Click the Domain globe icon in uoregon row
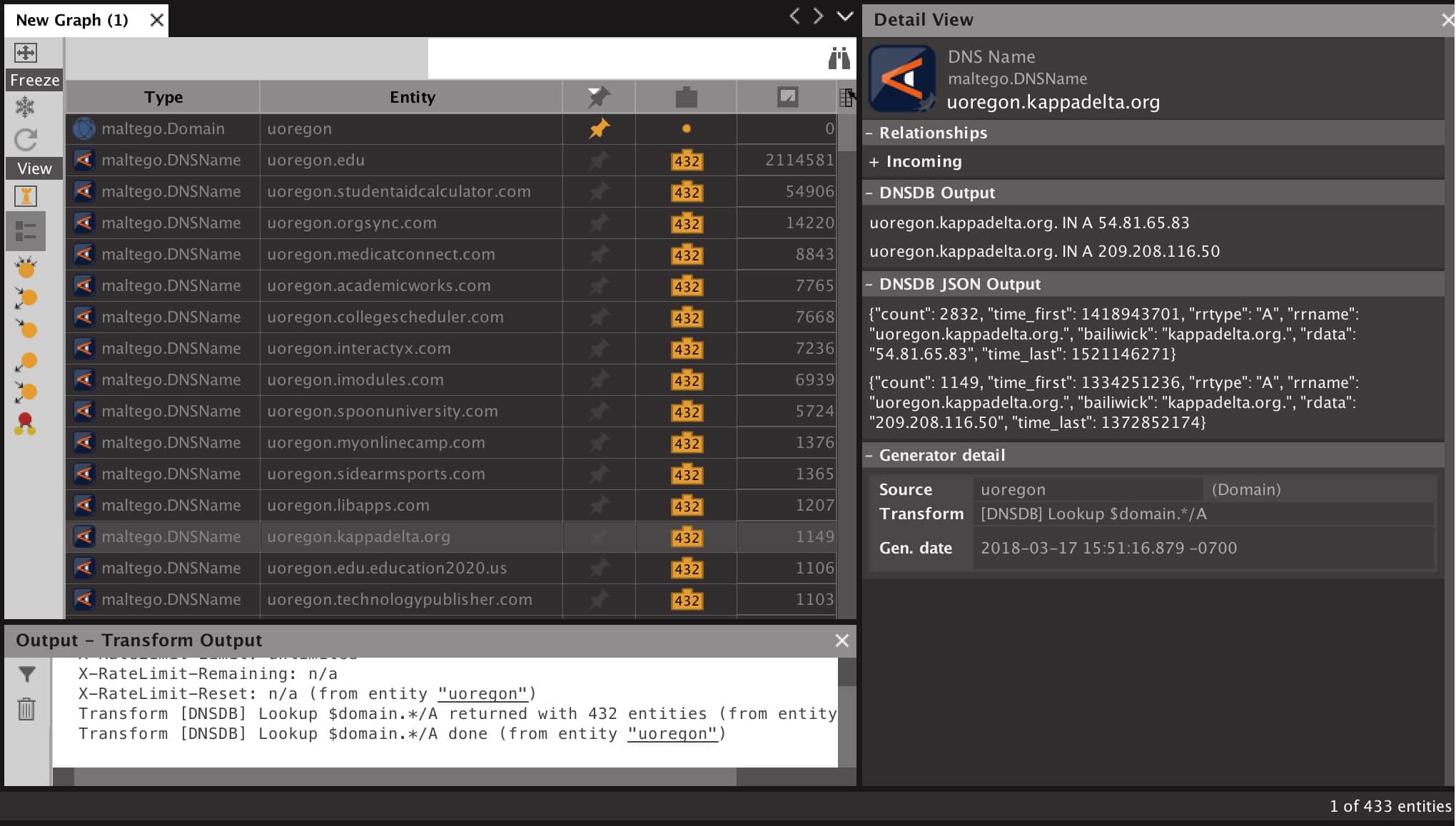 coord(84,128)
